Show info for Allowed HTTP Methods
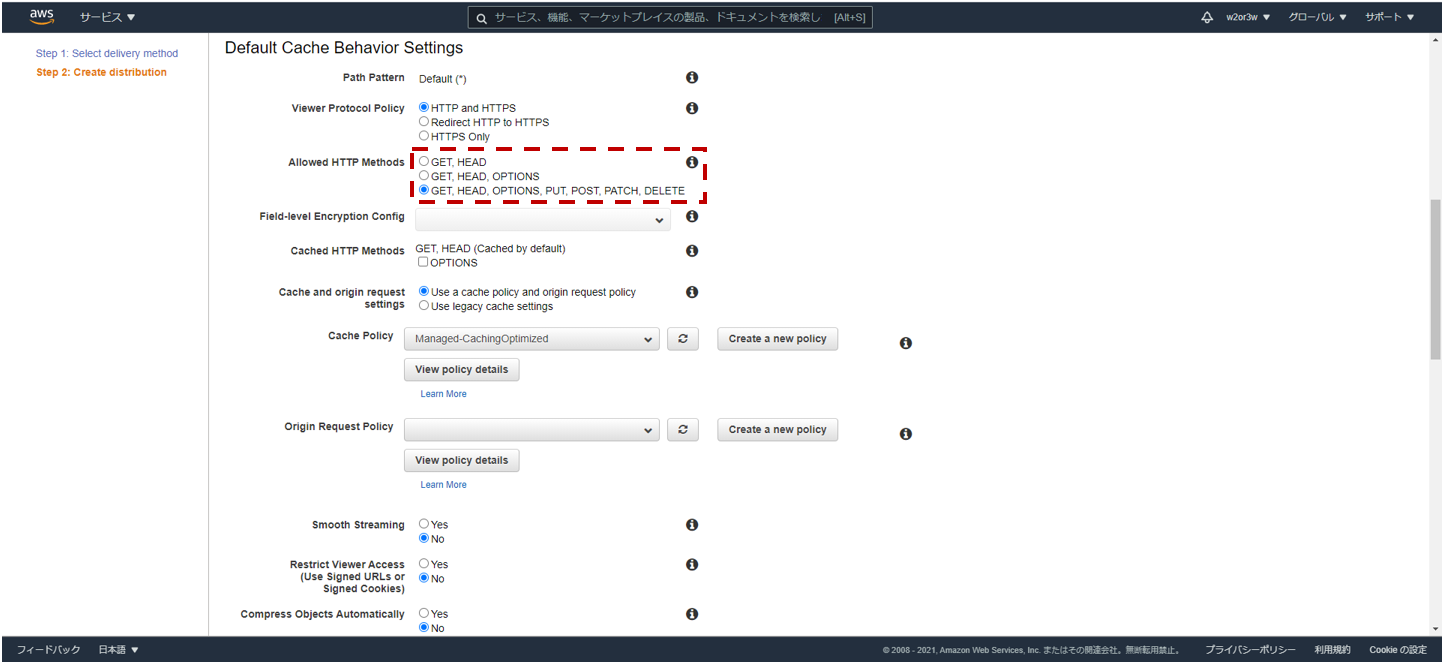Image resolution: width=1443 pixels, height=663 pixels. click(691, 162)
